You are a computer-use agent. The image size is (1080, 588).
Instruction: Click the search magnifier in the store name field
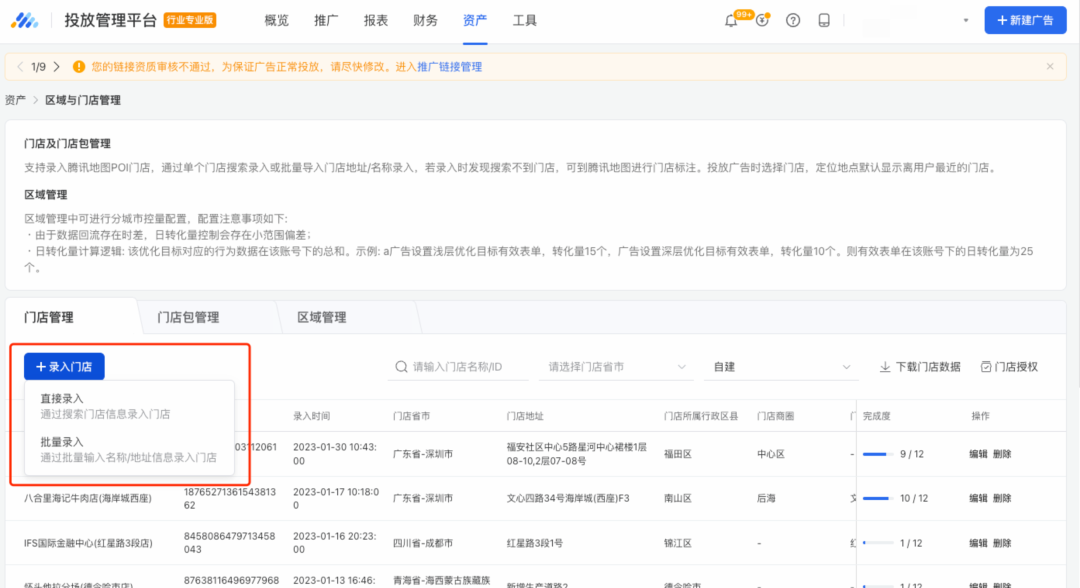(x=401, y=366)
